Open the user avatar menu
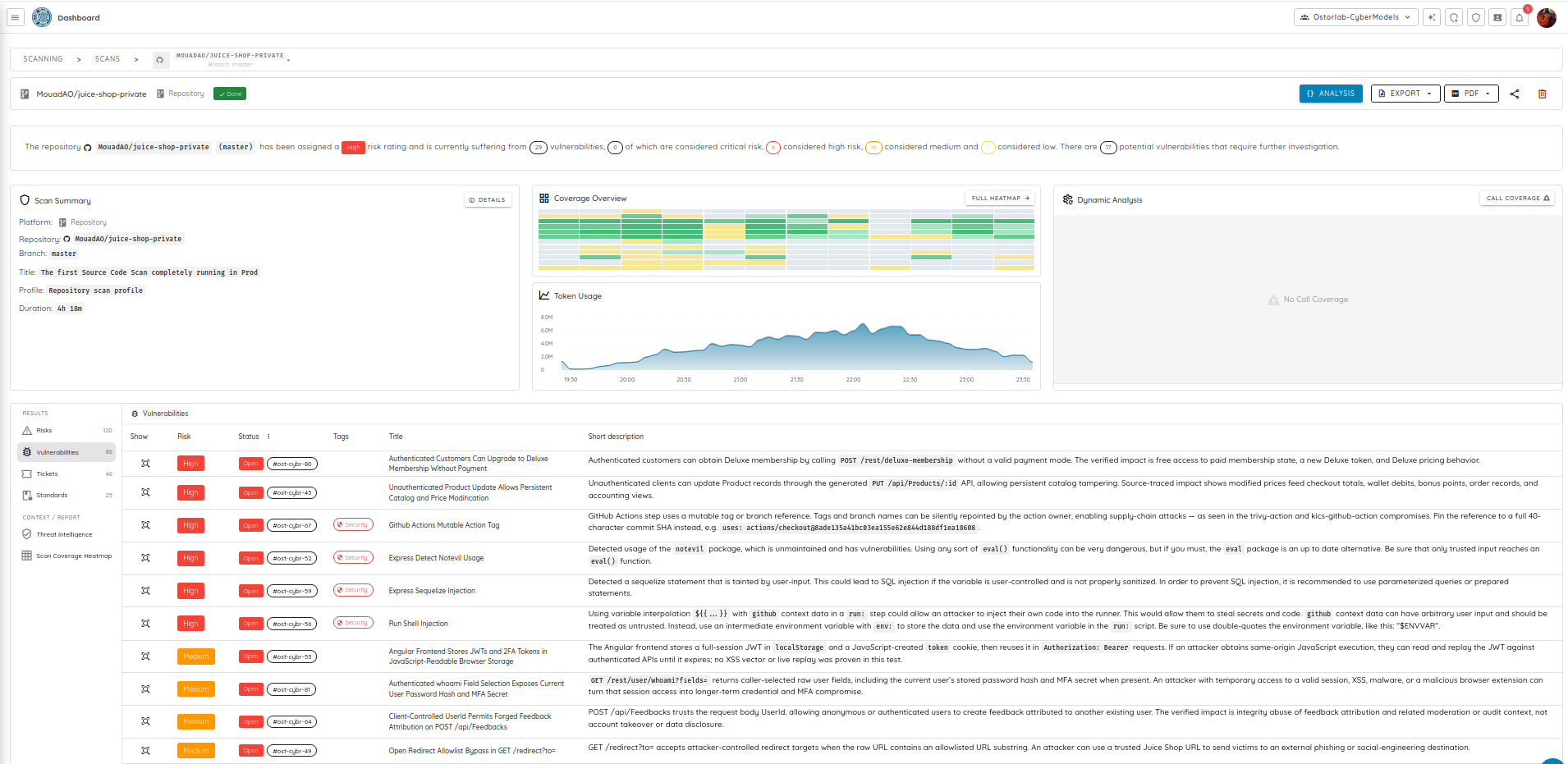Viewport: 1568px width, 764px height. coord(1547,17)
